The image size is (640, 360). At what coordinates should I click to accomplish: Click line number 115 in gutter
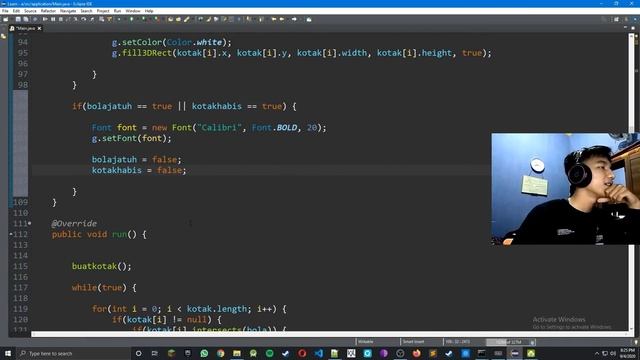click(20, 266)
